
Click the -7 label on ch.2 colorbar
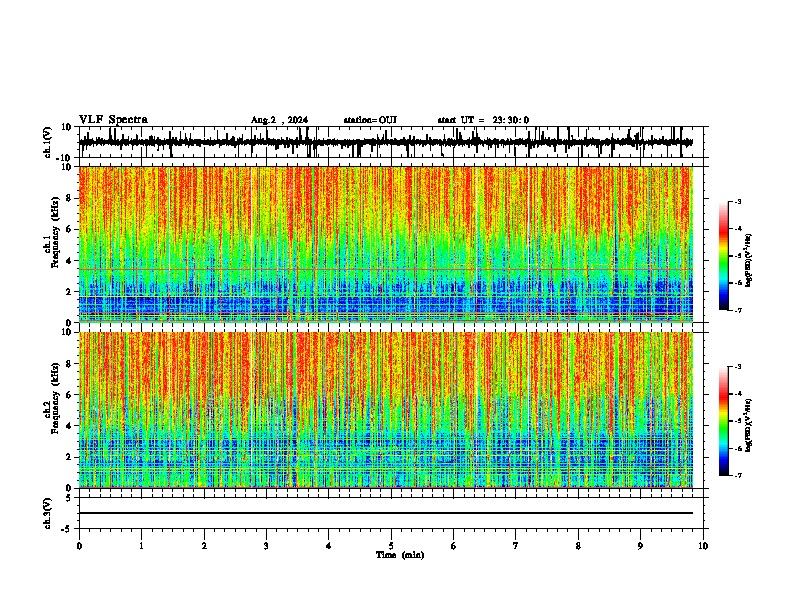737,475
